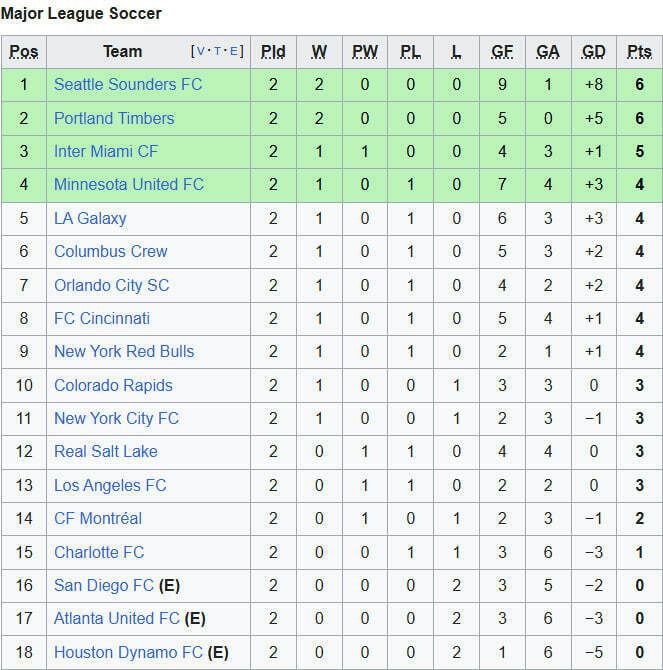Viewport: 663px width, 670px height.
Task: Go to the LA Galaxy page
Action: [90, 218]
